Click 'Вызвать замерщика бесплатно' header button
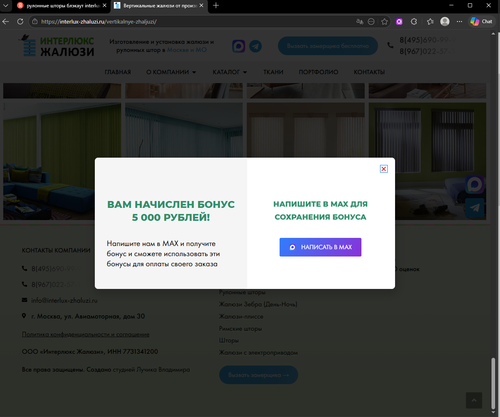The image size is (500, 417). [x=328, y=46]
